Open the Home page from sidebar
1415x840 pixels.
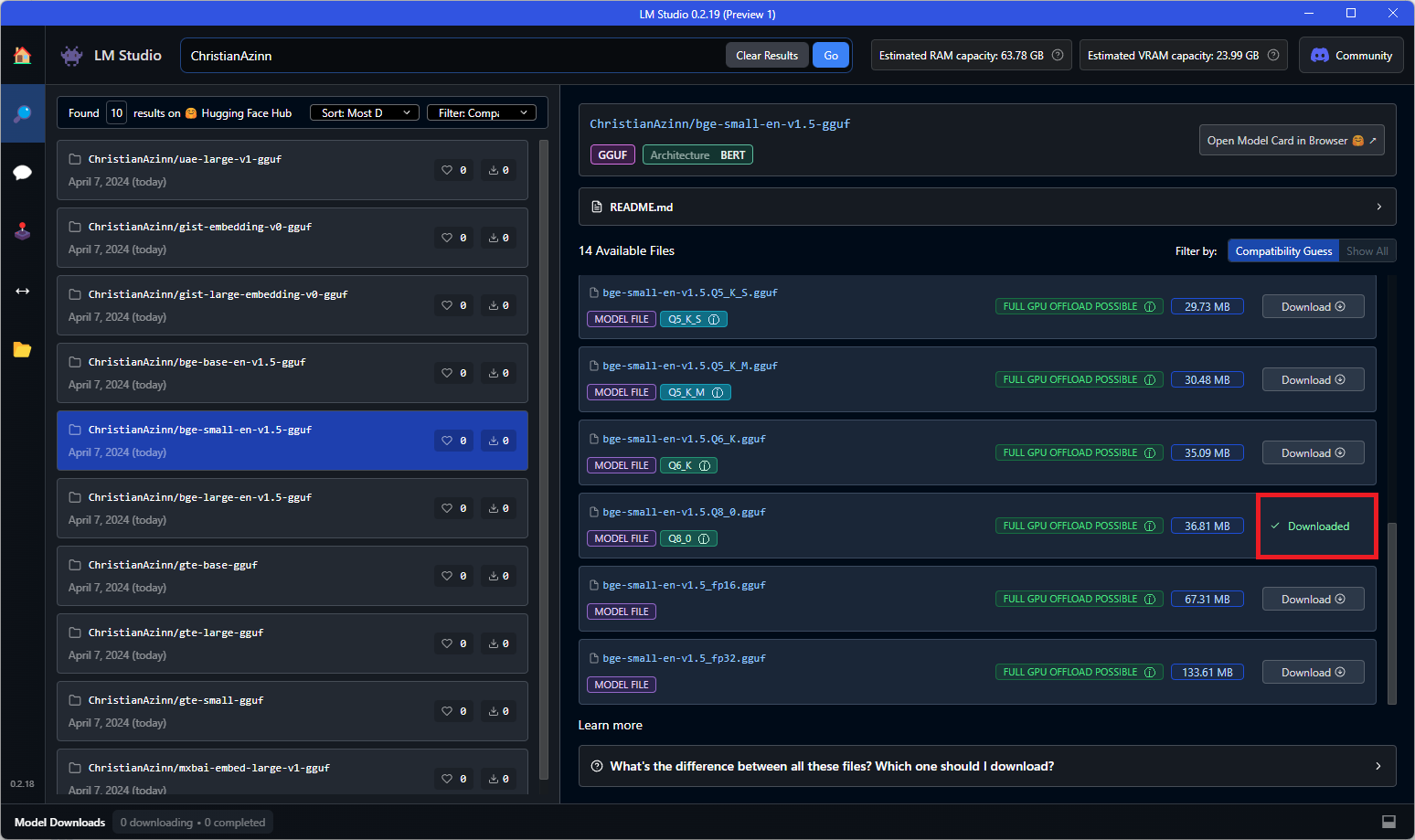coord(22,56)
